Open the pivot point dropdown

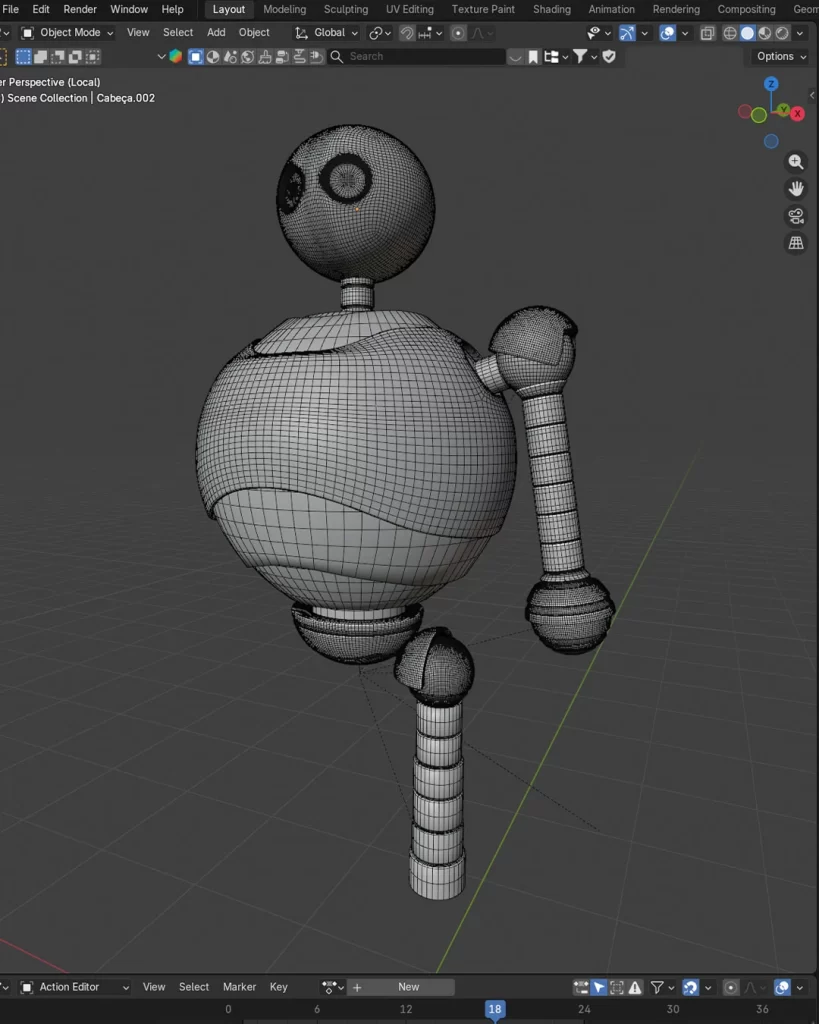(380, 33)
